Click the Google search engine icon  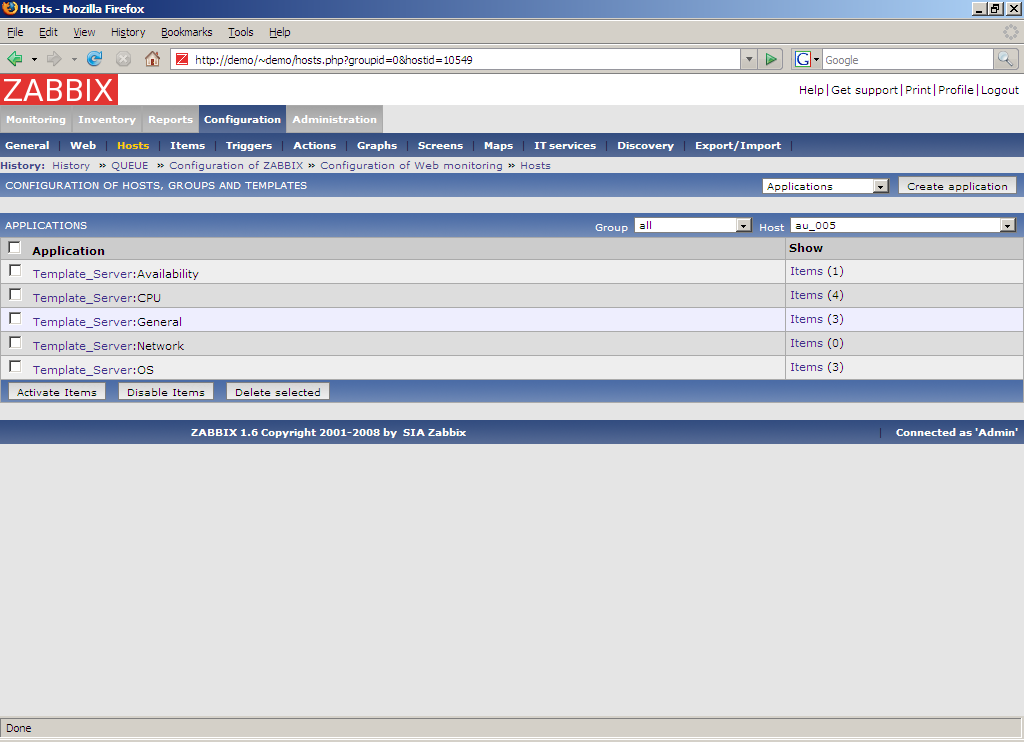803,59
